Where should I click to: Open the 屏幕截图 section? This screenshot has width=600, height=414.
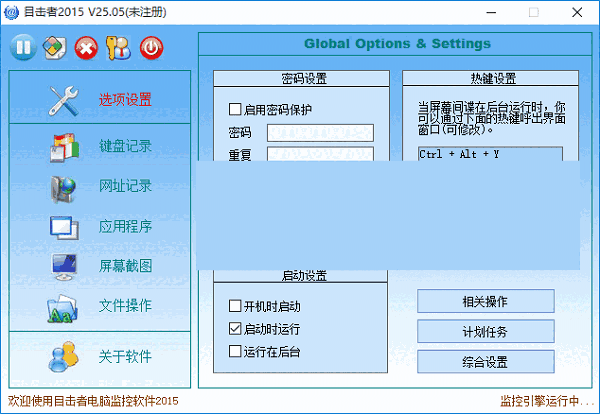pyautogui.click(x=125, y=266)
